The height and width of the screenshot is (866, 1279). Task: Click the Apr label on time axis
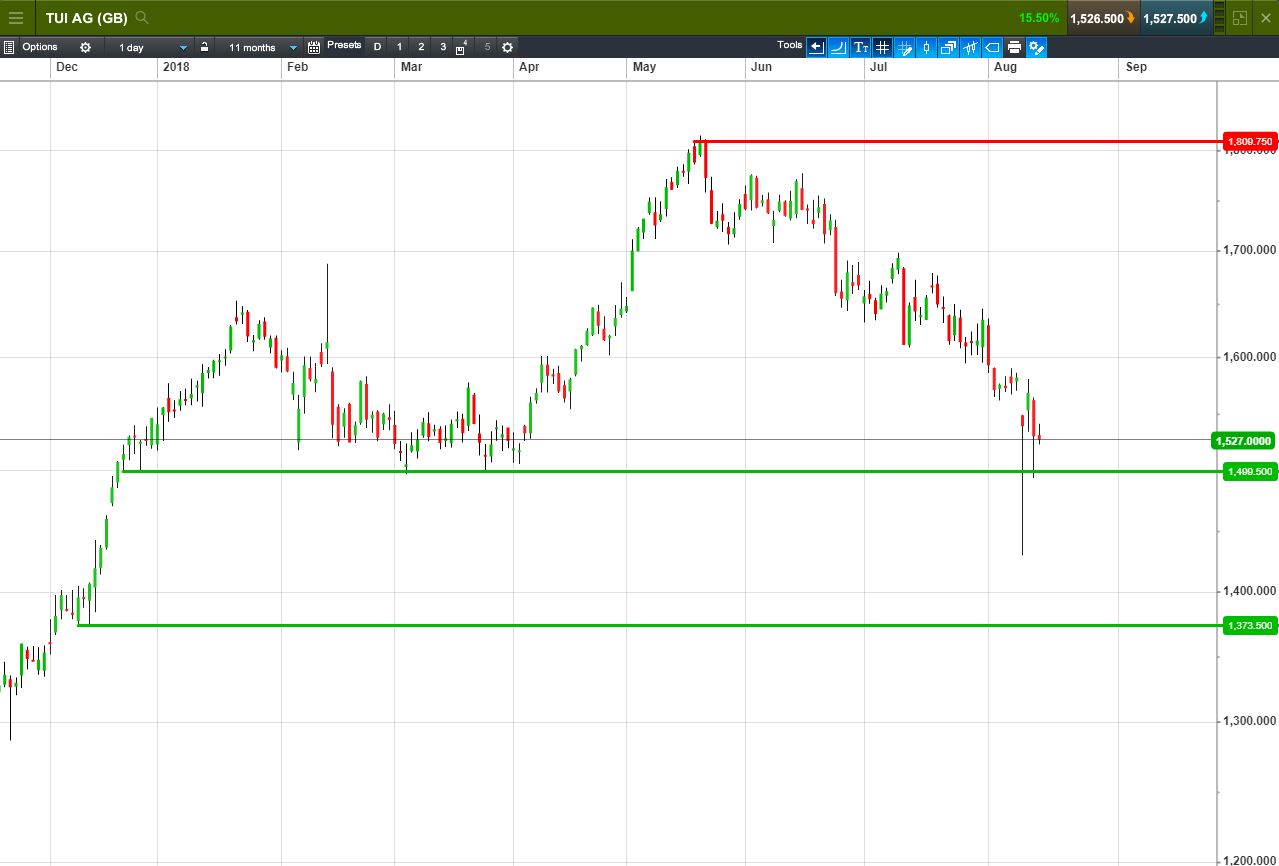point(529,67)
